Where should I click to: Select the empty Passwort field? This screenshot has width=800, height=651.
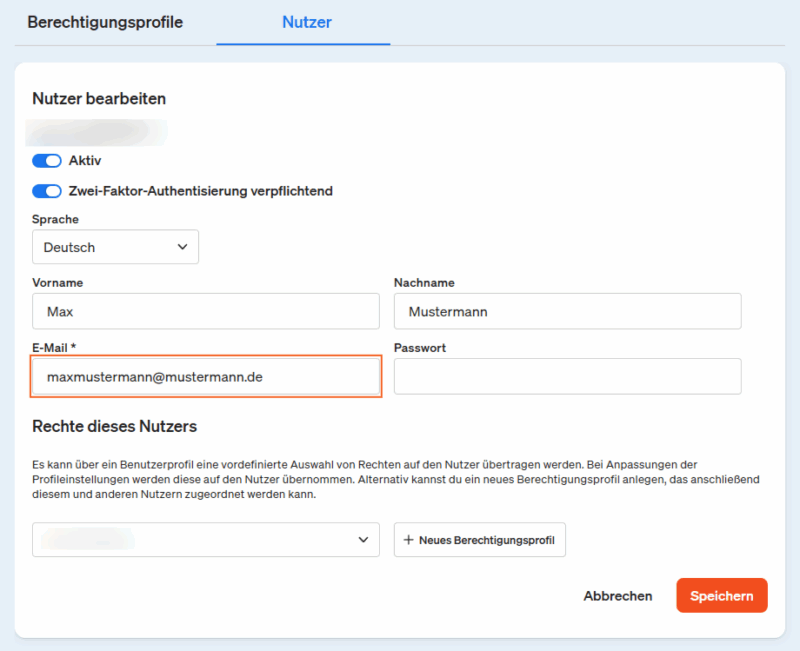567,376
